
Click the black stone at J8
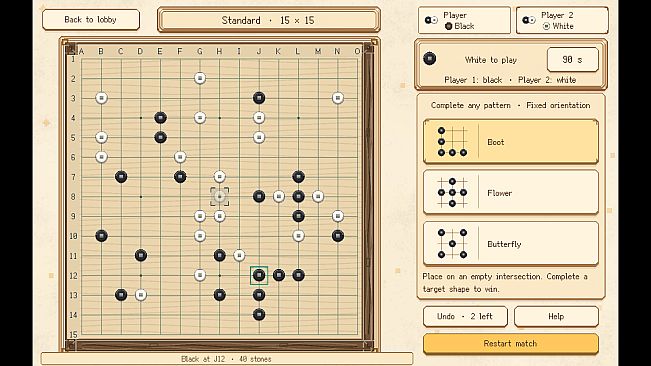(259, 196)
